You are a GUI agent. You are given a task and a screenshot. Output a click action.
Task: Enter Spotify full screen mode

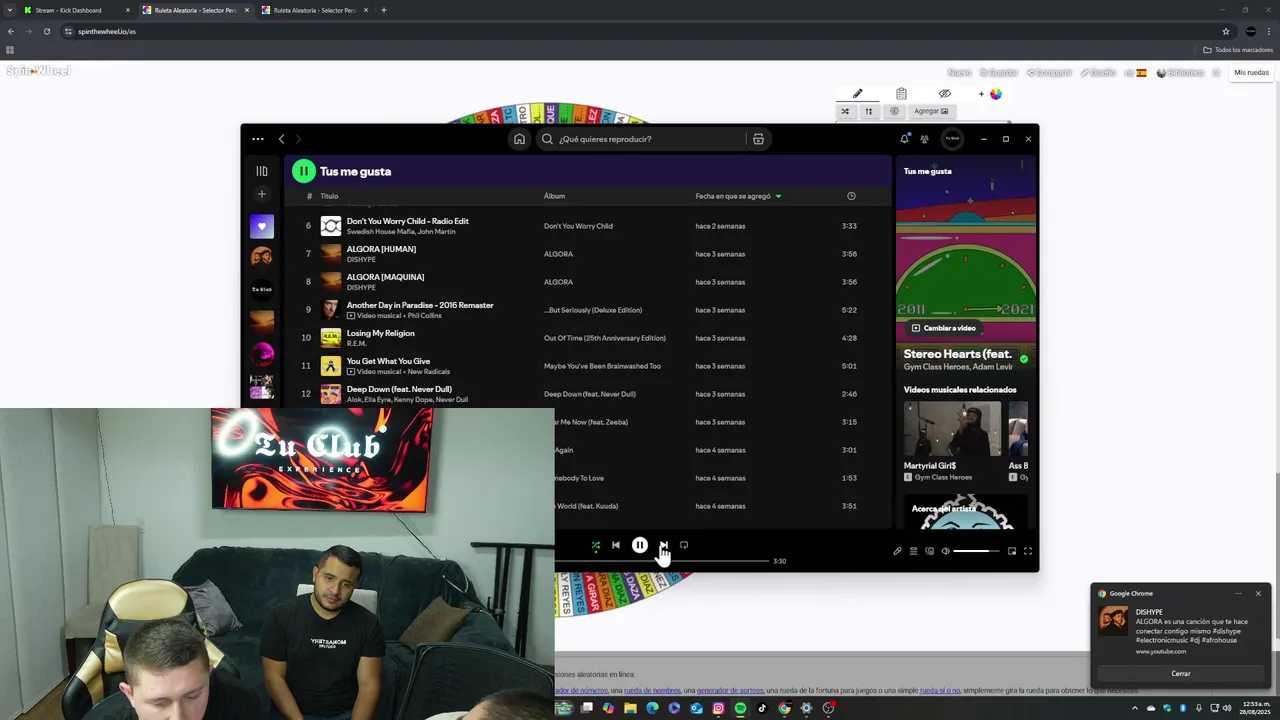[x=1028, y=551]
